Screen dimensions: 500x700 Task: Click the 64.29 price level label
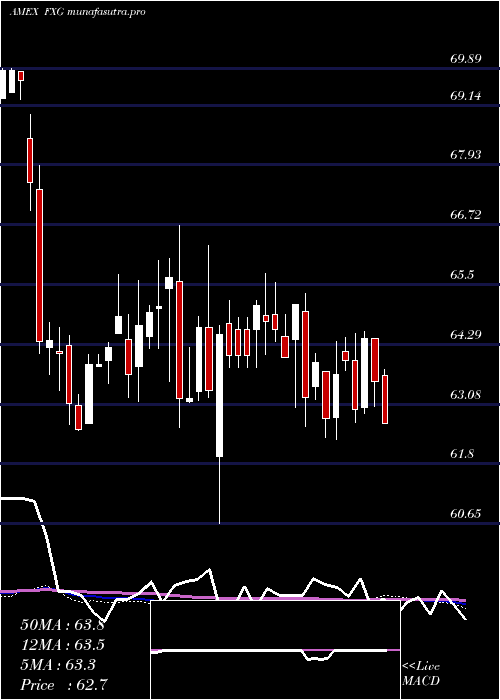click(466, 334)
